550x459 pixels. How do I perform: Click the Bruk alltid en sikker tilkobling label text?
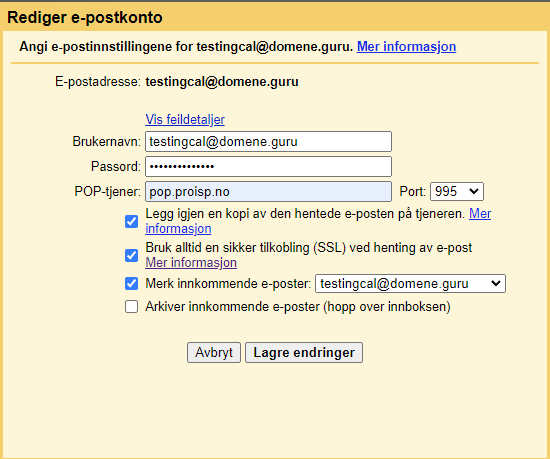pyautogui.click(x=309, y=248)
